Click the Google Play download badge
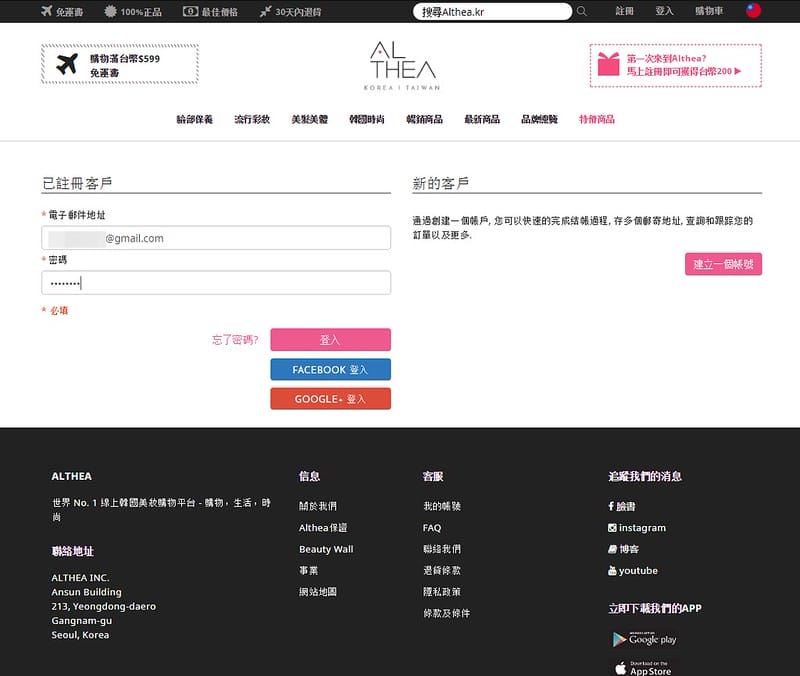Image resolution: width=800 pixels, height=676 pixels. coord(643,637)
